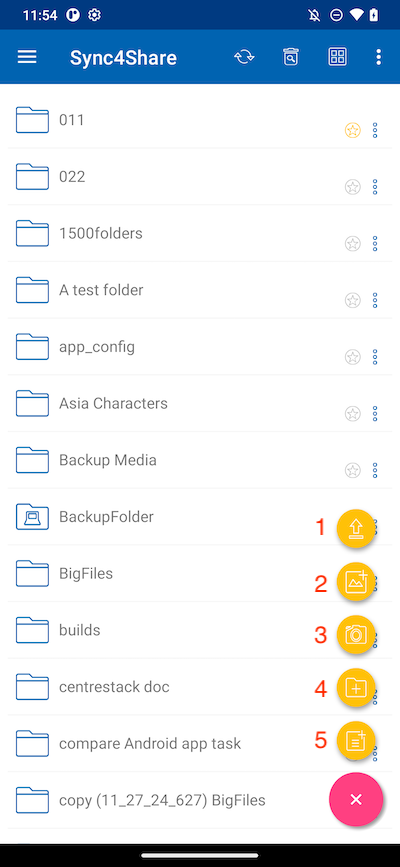The width and height of the screenshot is (400, 867).
Task: Tap the yellow upload file button
Action: click(x=356, y=529)
